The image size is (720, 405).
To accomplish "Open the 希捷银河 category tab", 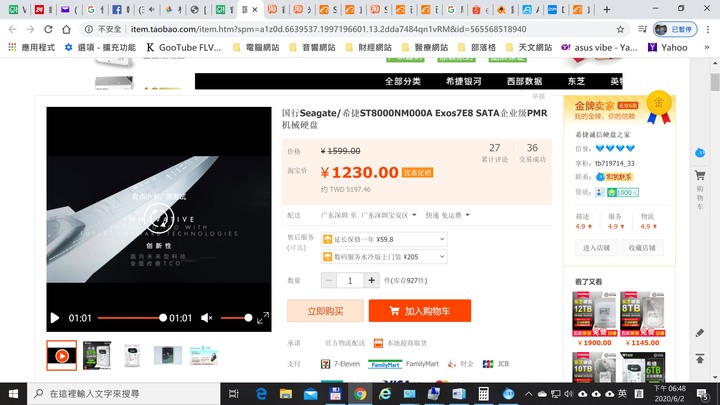I will point(463,81).
